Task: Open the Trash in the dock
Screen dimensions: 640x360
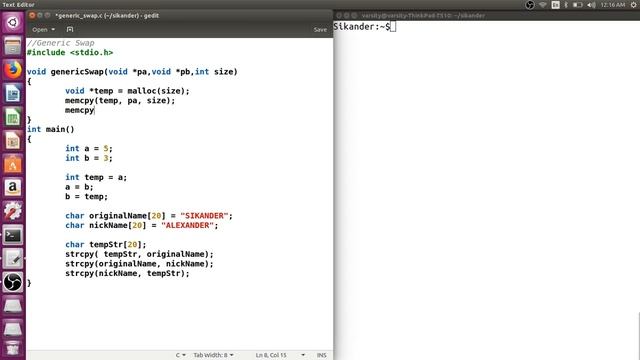Action: pos(13,349)
